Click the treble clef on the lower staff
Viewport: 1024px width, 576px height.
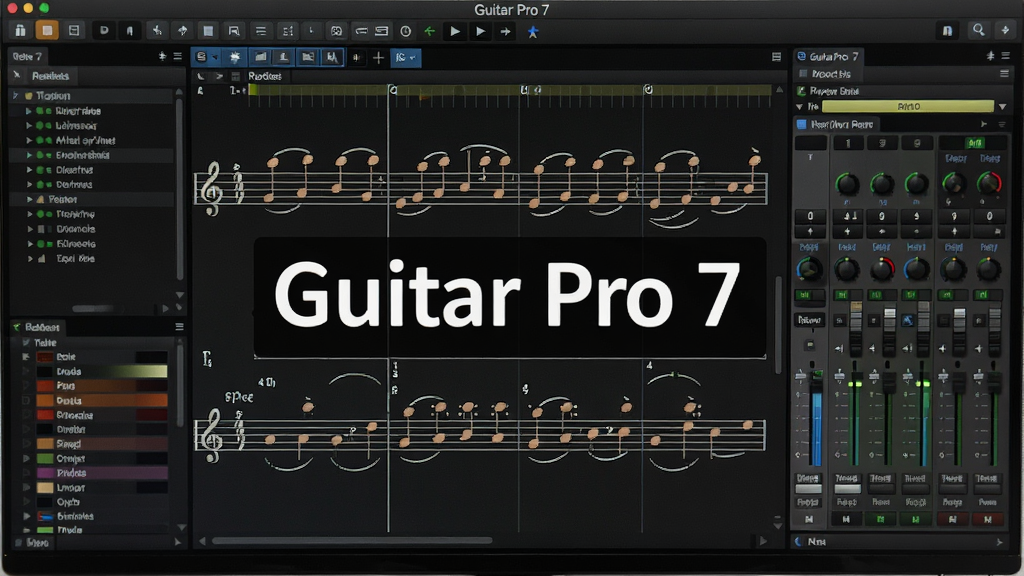tap(211, 436)
